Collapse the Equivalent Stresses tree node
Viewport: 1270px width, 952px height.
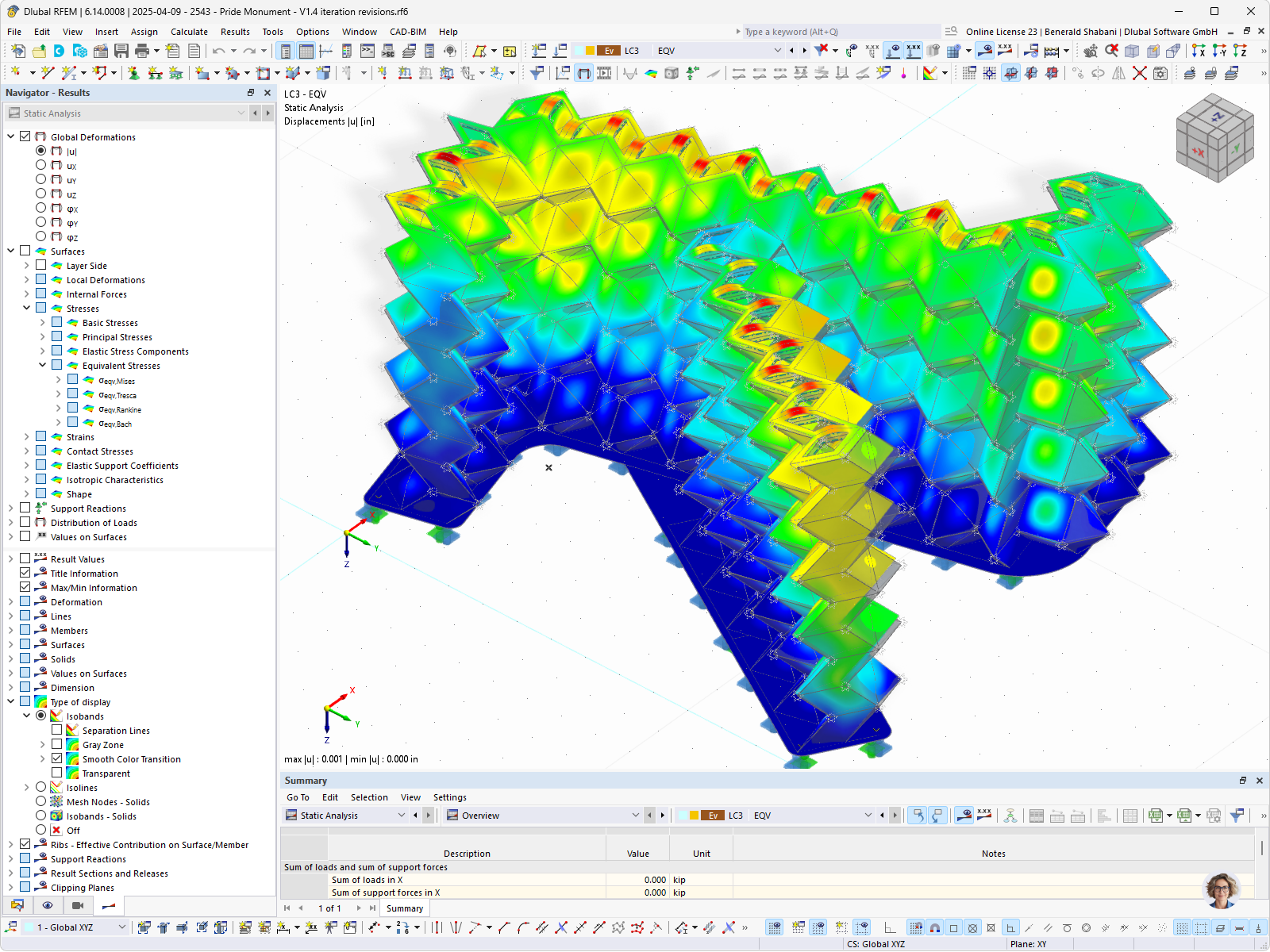[42, 365]
